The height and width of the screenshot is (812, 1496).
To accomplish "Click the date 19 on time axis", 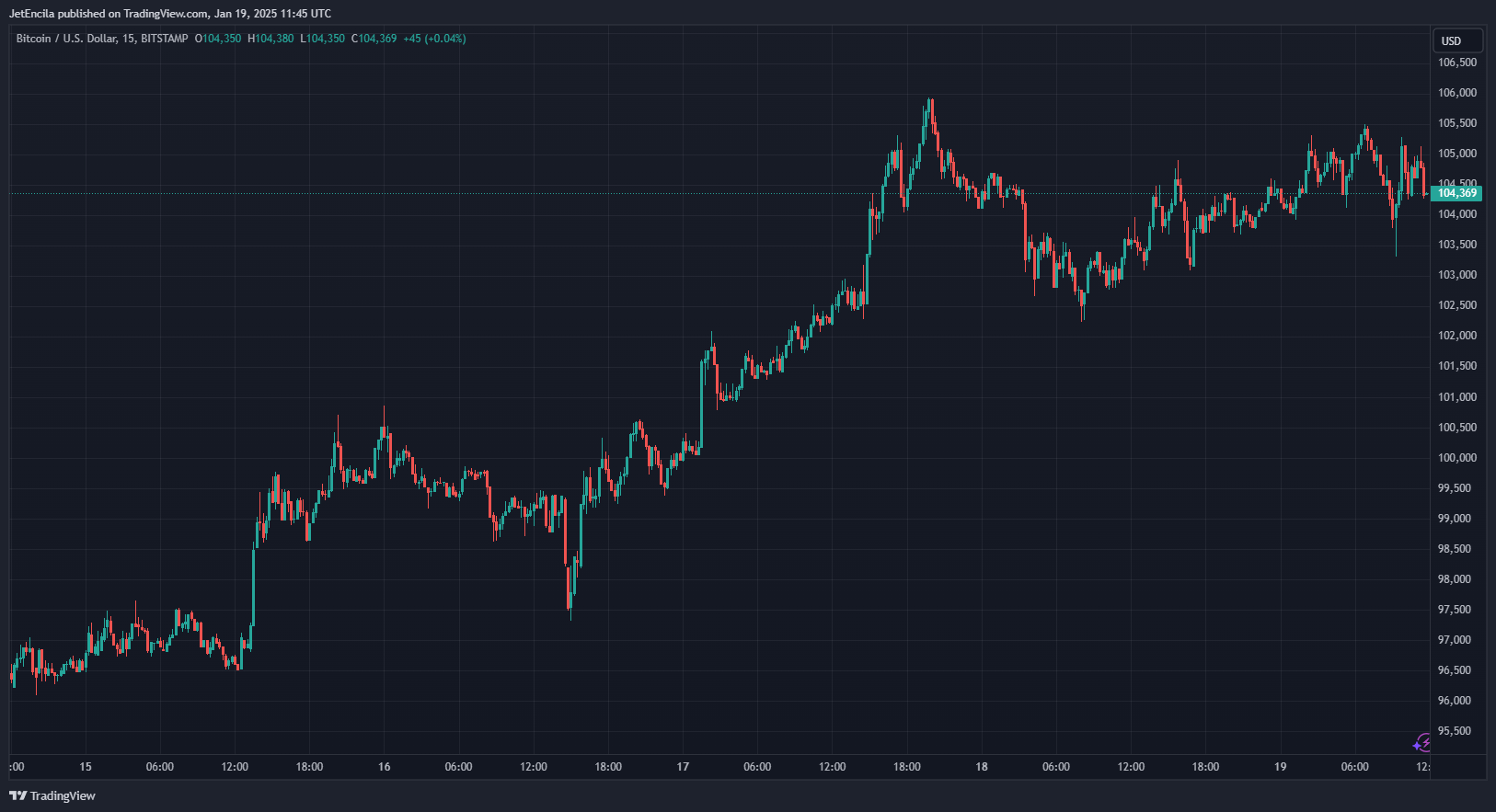I will (x=1280, y=767).
